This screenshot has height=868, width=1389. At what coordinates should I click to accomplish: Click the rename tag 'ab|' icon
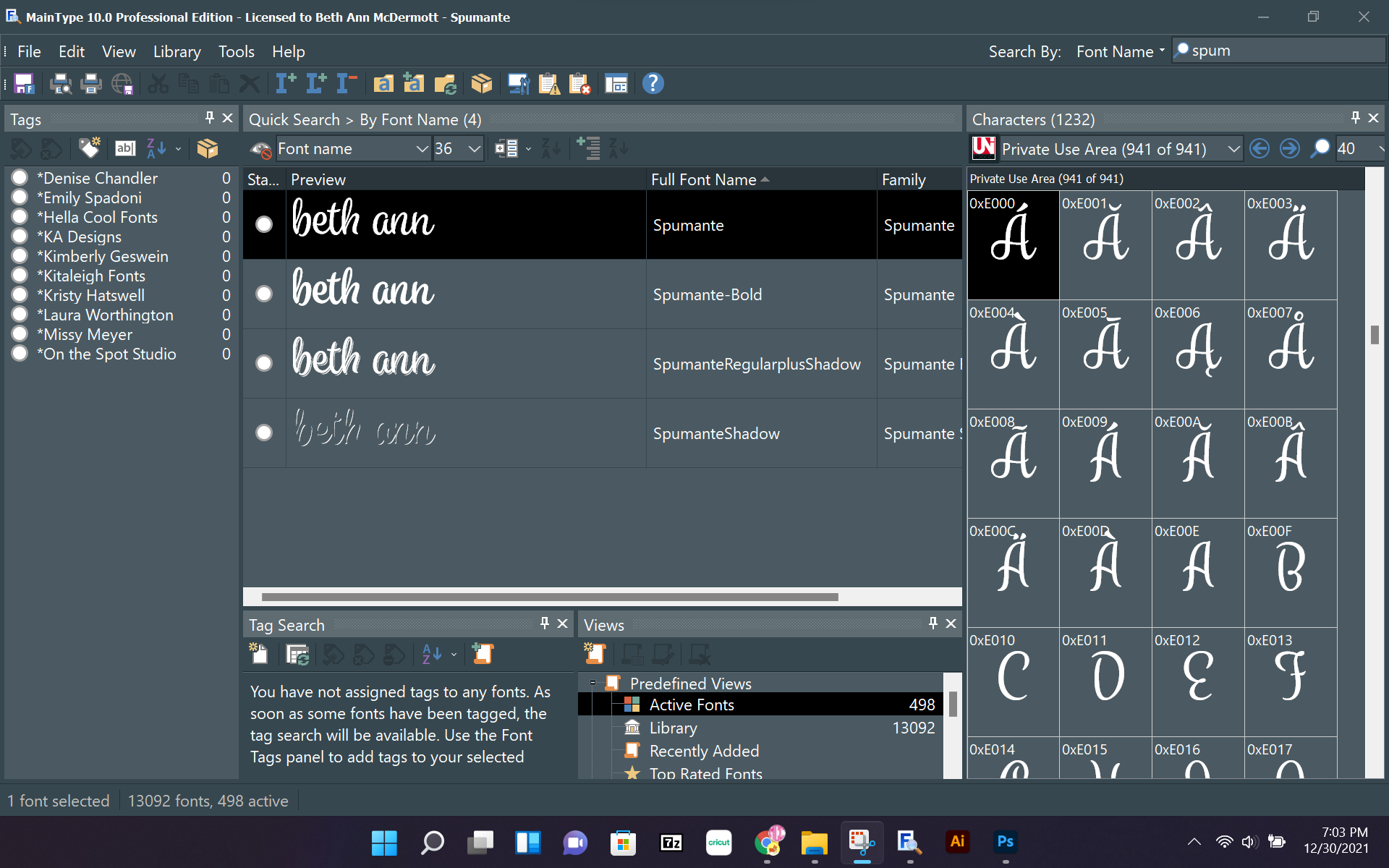tap(125, 148)
